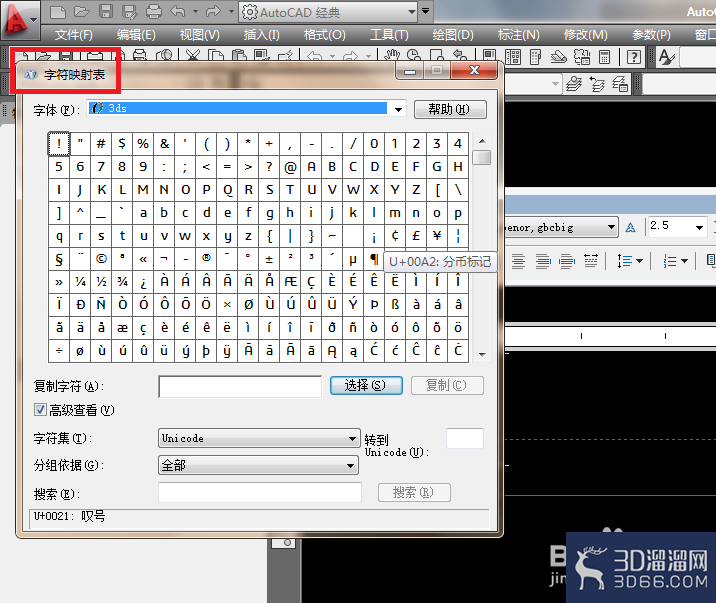Click Undo arrow in quick access toolbar

[x=178, y=11]
